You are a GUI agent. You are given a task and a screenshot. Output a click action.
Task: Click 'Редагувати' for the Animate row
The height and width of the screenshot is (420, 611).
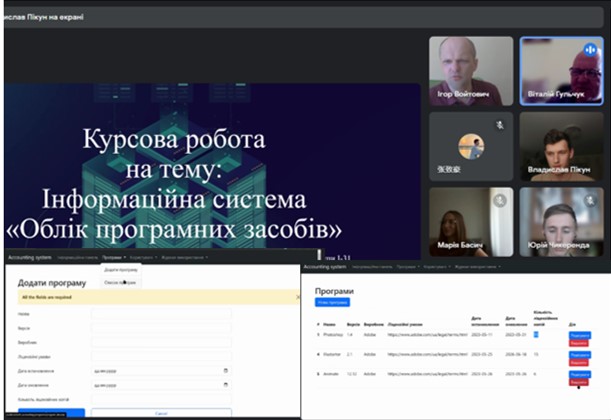click(580, 374)
